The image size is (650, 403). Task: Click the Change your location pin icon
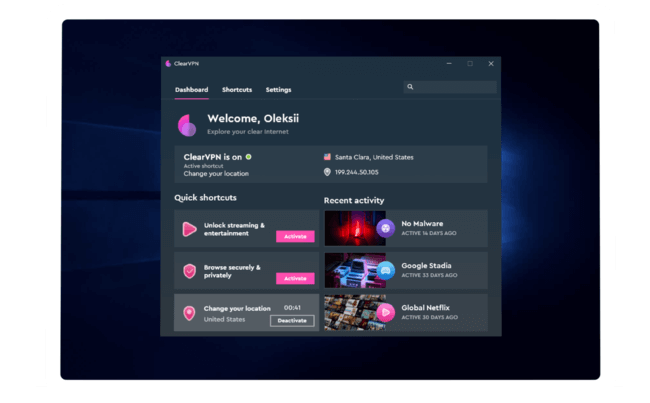189,313
